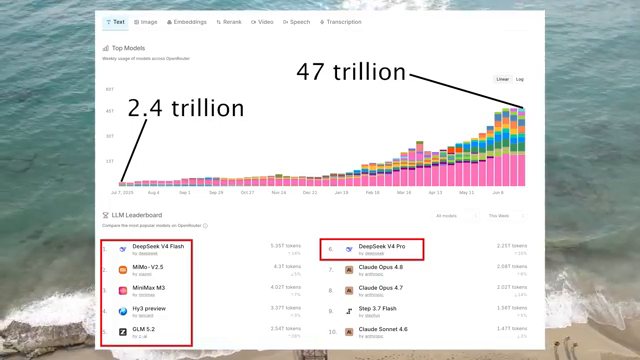Click the info icon beside the leaderboard description
The width and height of the screenshot is (640, 360).
tap(205, 226)
